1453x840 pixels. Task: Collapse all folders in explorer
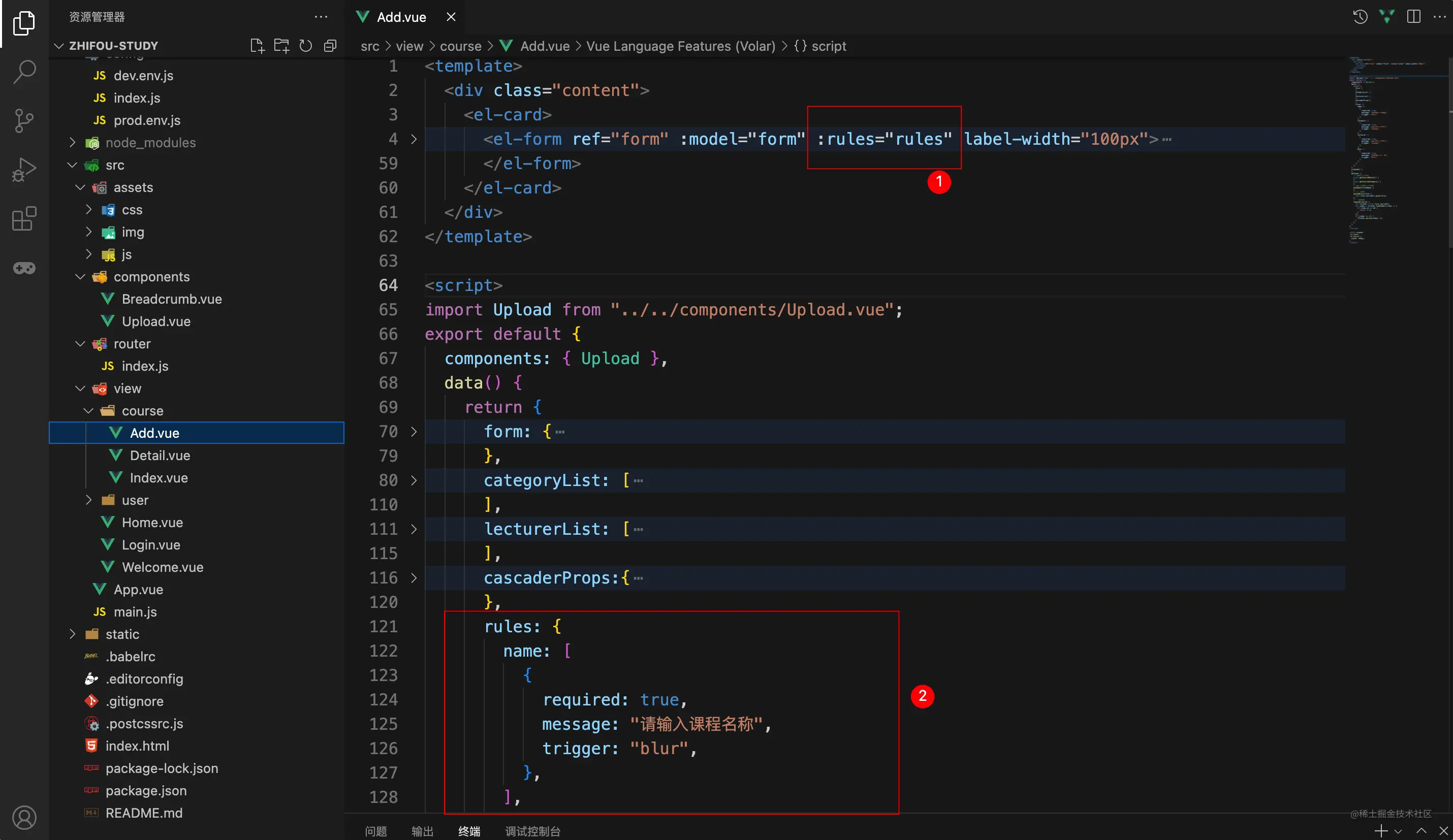pos(330,46)
